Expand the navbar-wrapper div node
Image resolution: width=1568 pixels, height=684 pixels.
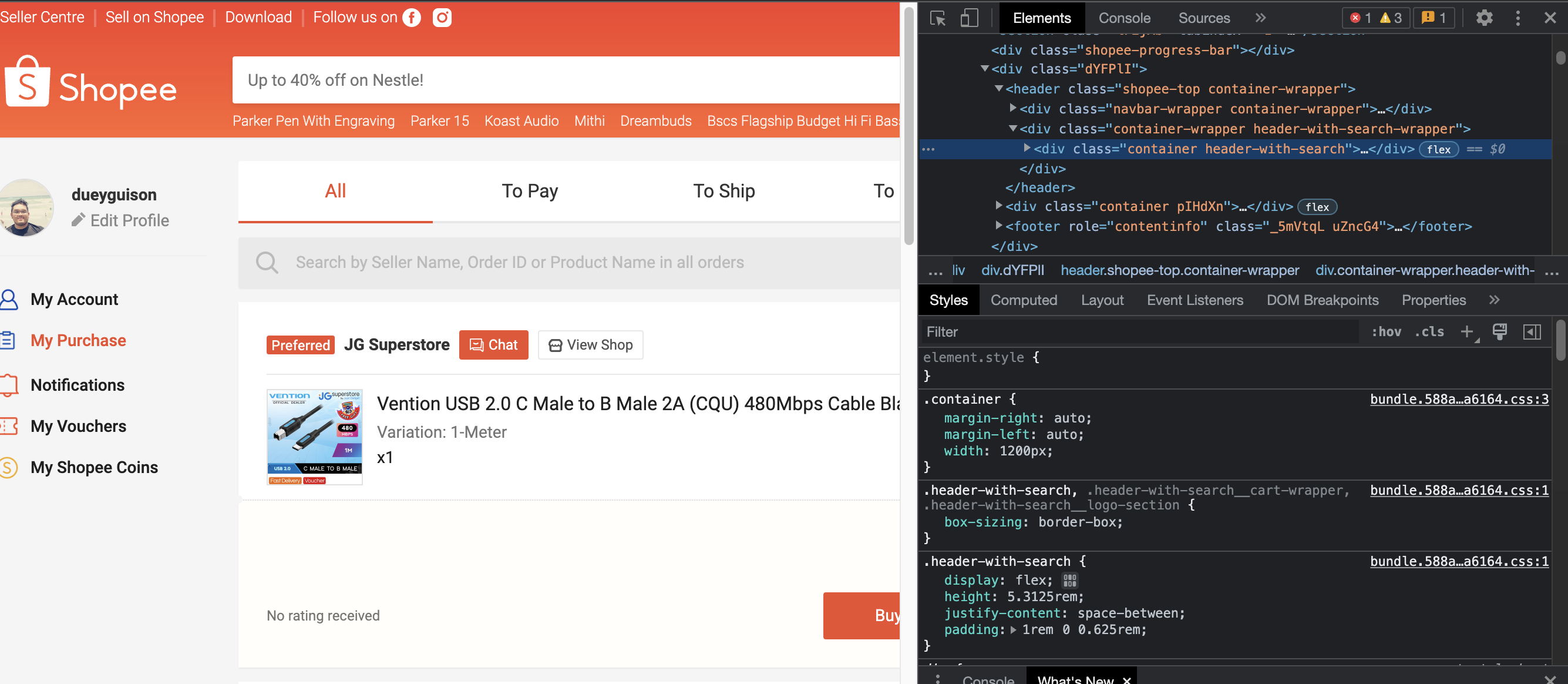[x=1012, y=108]
